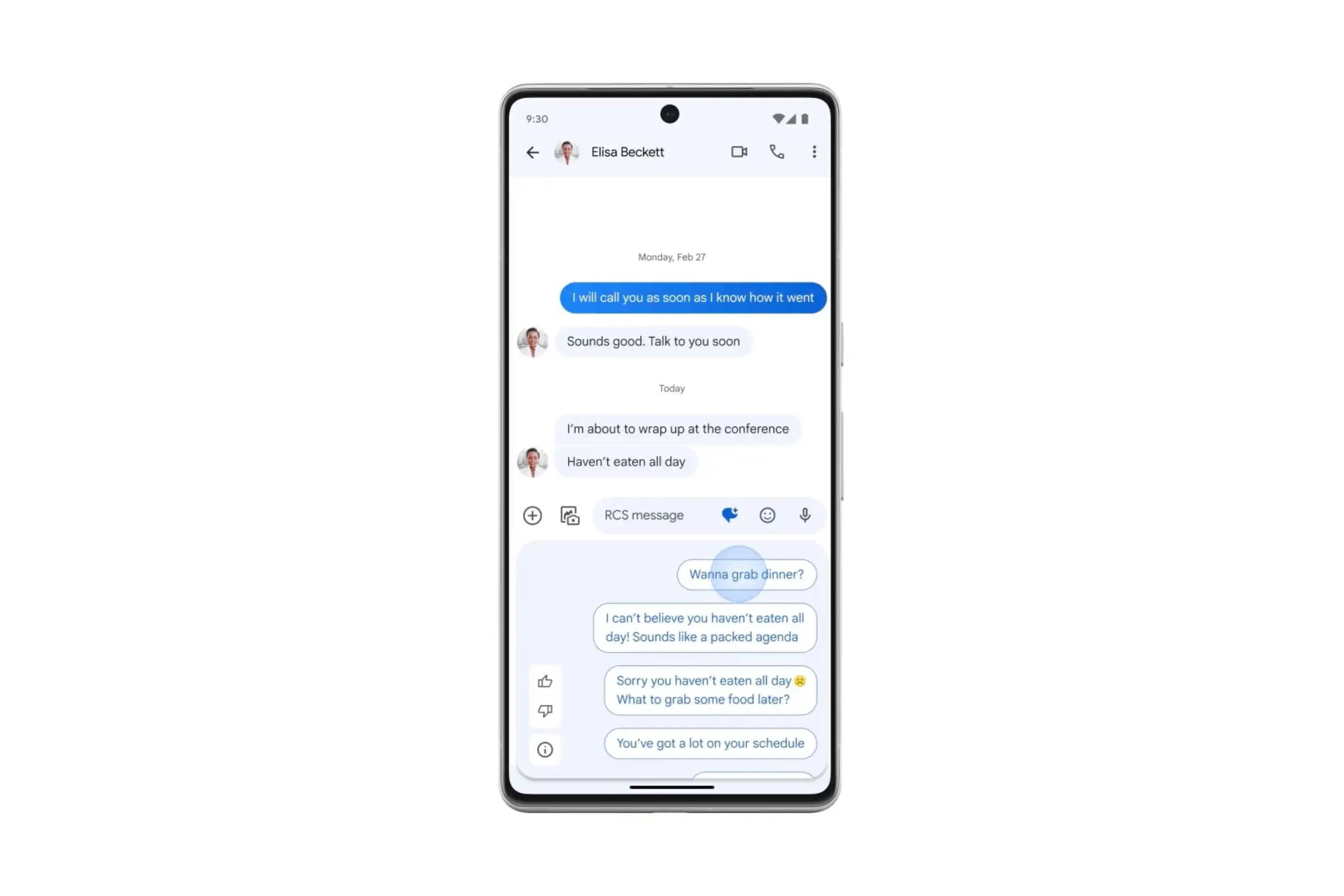This screenshot has height=896, width=1344.
Task: Tap the voice message microphone icon
Action: coord(805,515)
